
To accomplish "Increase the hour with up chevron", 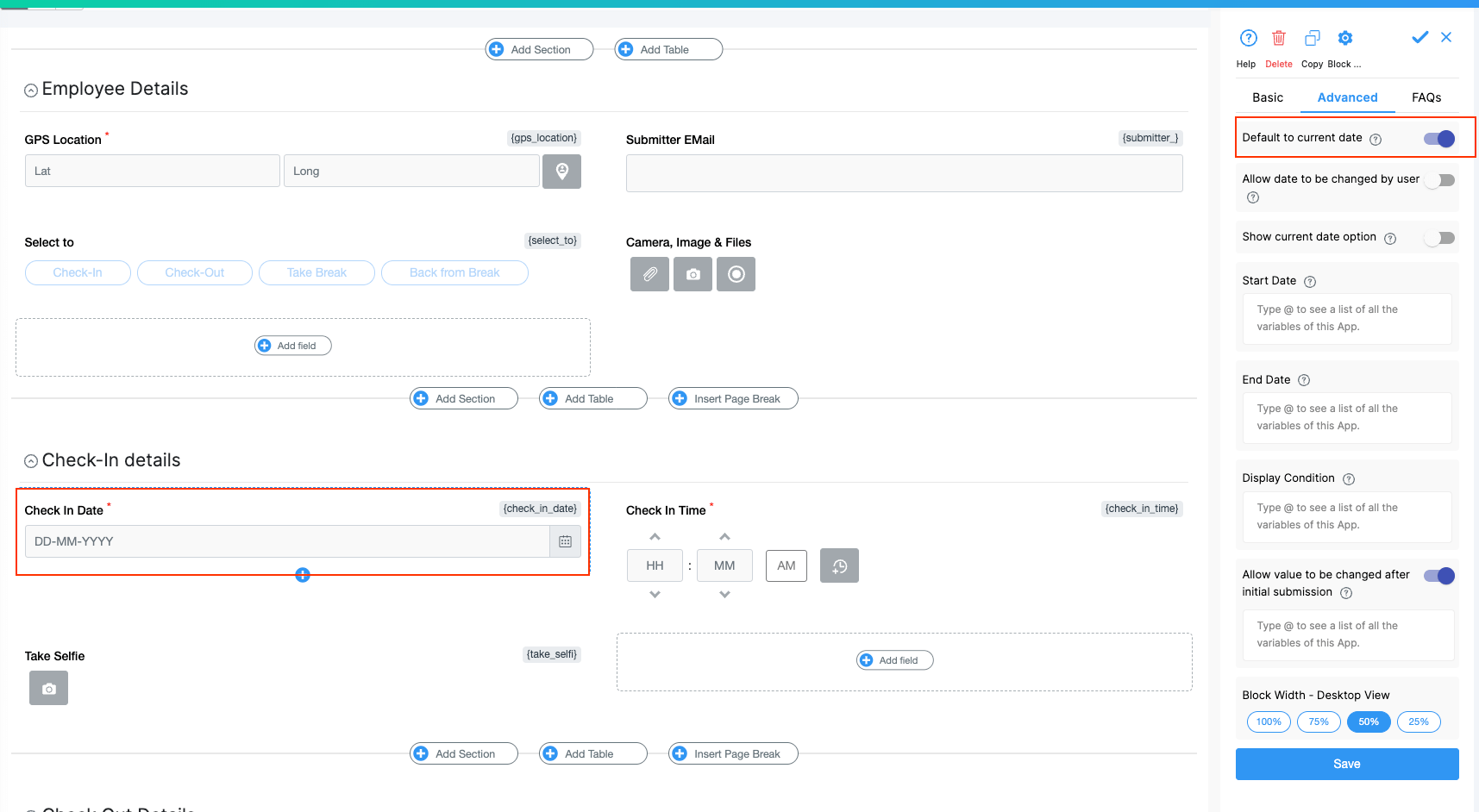I will (655, 536).
